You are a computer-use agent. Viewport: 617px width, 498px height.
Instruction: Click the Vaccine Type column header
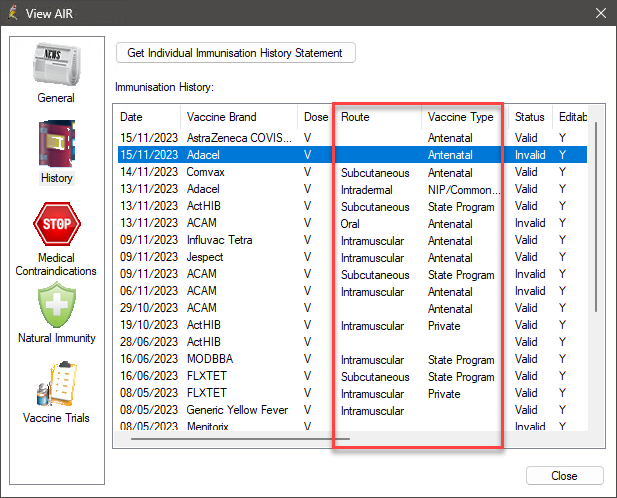coord(461,117)
